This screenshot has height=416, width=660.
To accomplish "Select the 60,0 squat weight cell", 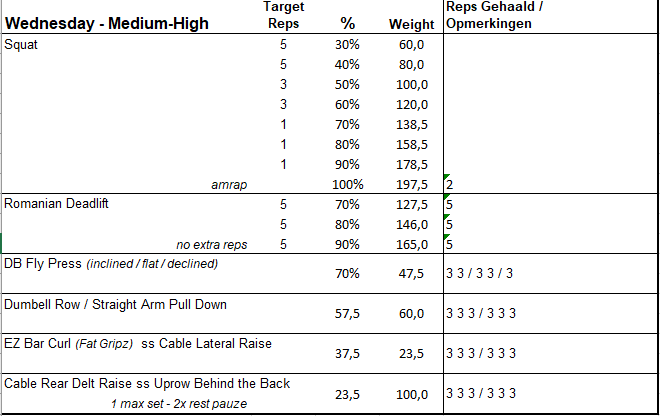I will (411, 44).
